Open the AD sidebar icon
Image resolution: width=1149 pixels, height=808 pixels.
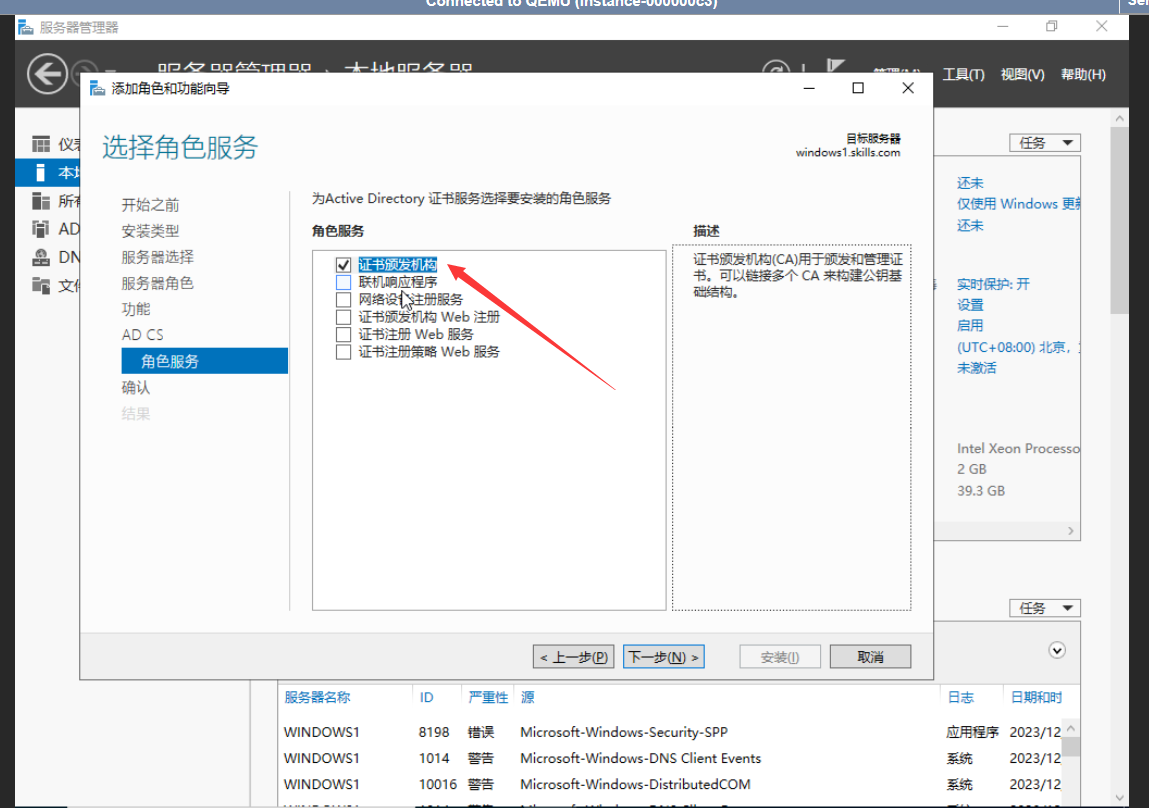[x=41, y=229]
